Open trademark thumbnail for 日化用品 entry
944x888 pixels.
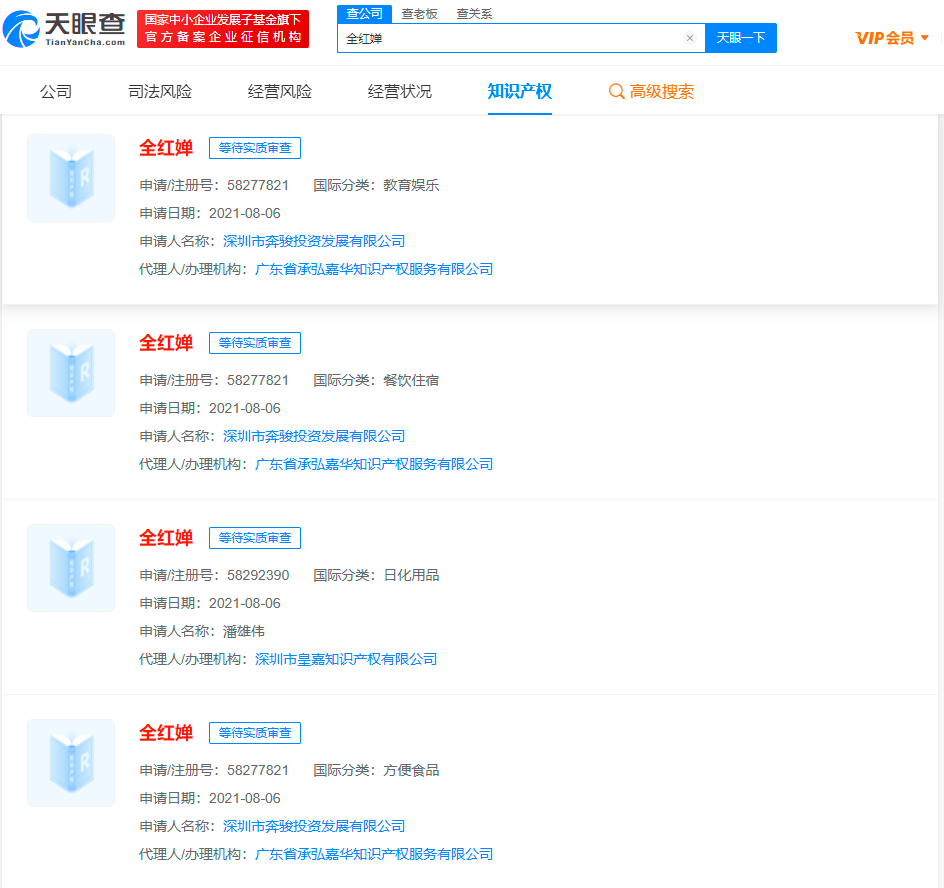coord(71,568)
